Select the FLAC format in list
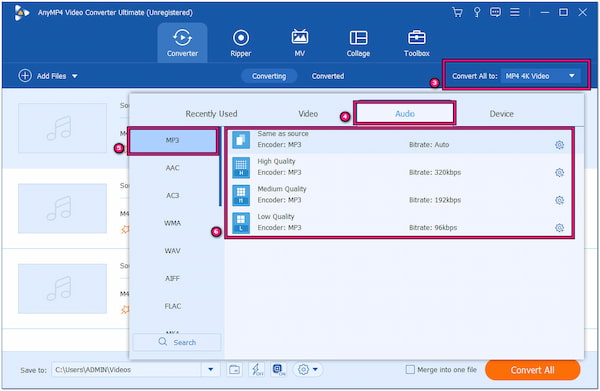Viewport: 600px width, 391px height. tap(173, 306)
